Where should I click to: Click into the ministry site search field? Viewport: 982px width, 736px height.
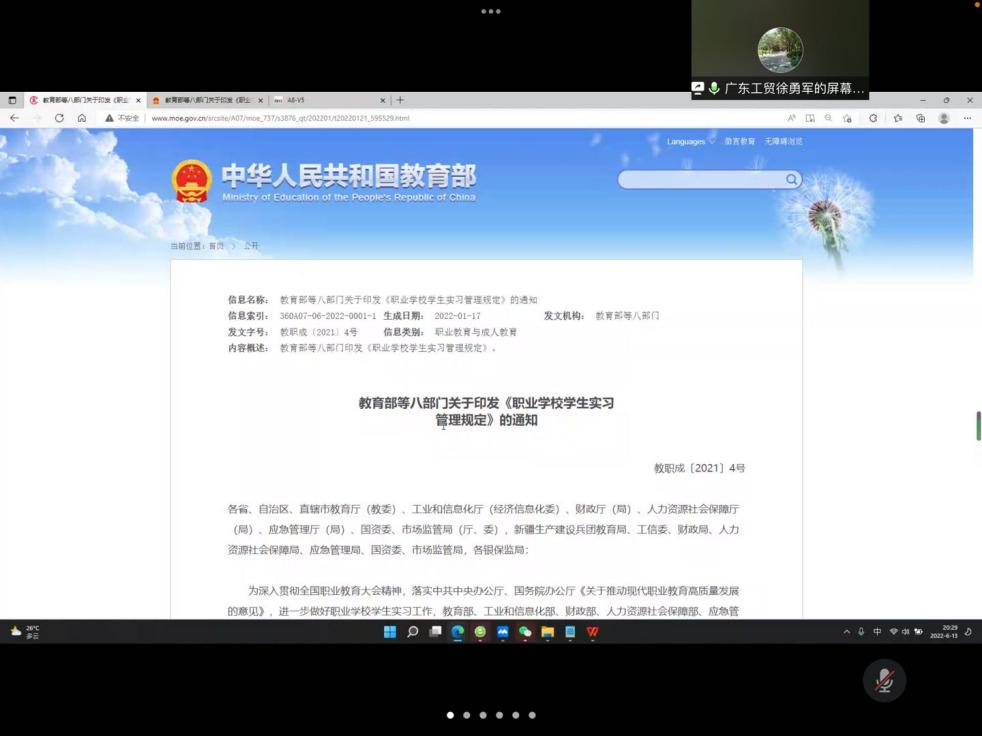700,179
